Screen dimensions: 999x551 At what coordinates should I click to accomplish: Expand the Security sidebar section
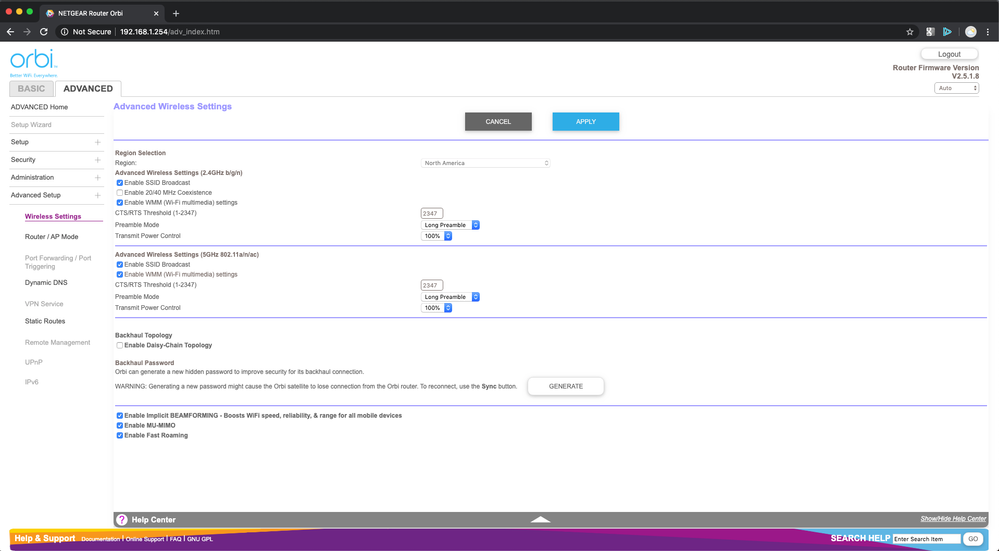pyautogui.click(x=97, y=160)
